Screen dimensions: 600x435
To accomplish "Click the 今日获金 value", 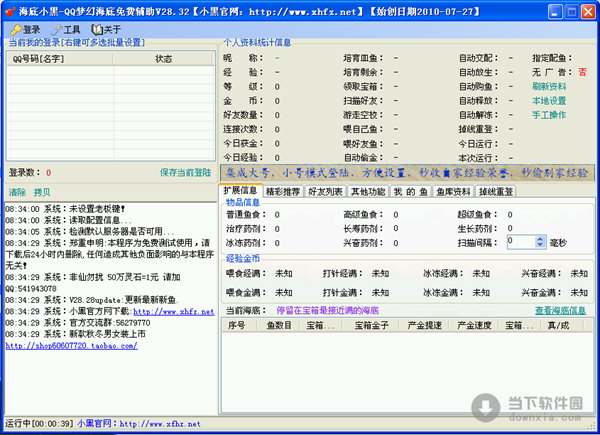I will click(x=277, y=143).
